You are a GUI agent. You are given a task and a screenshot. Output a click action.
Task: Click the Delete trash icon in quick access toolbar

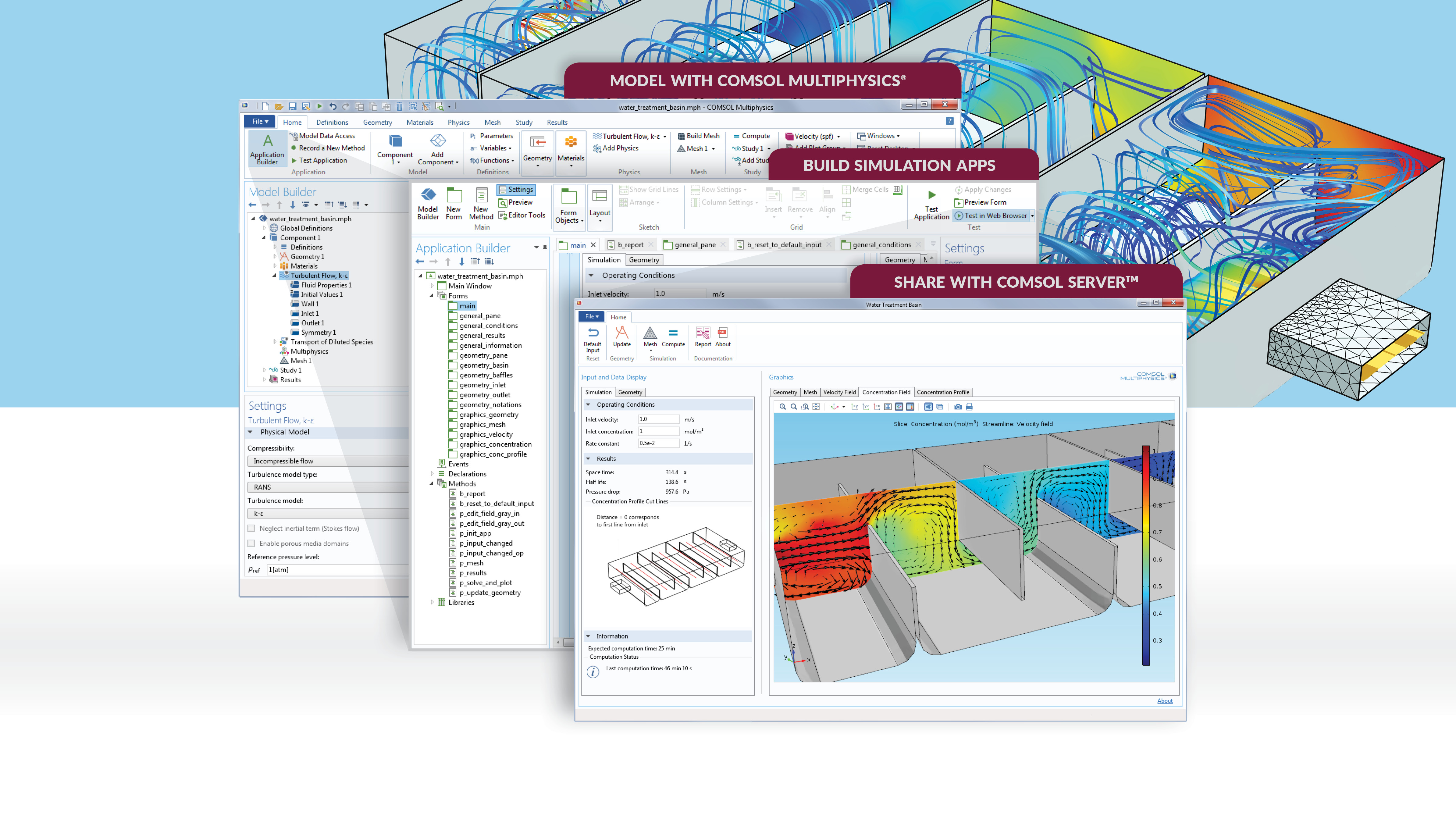tap(400, 106)
